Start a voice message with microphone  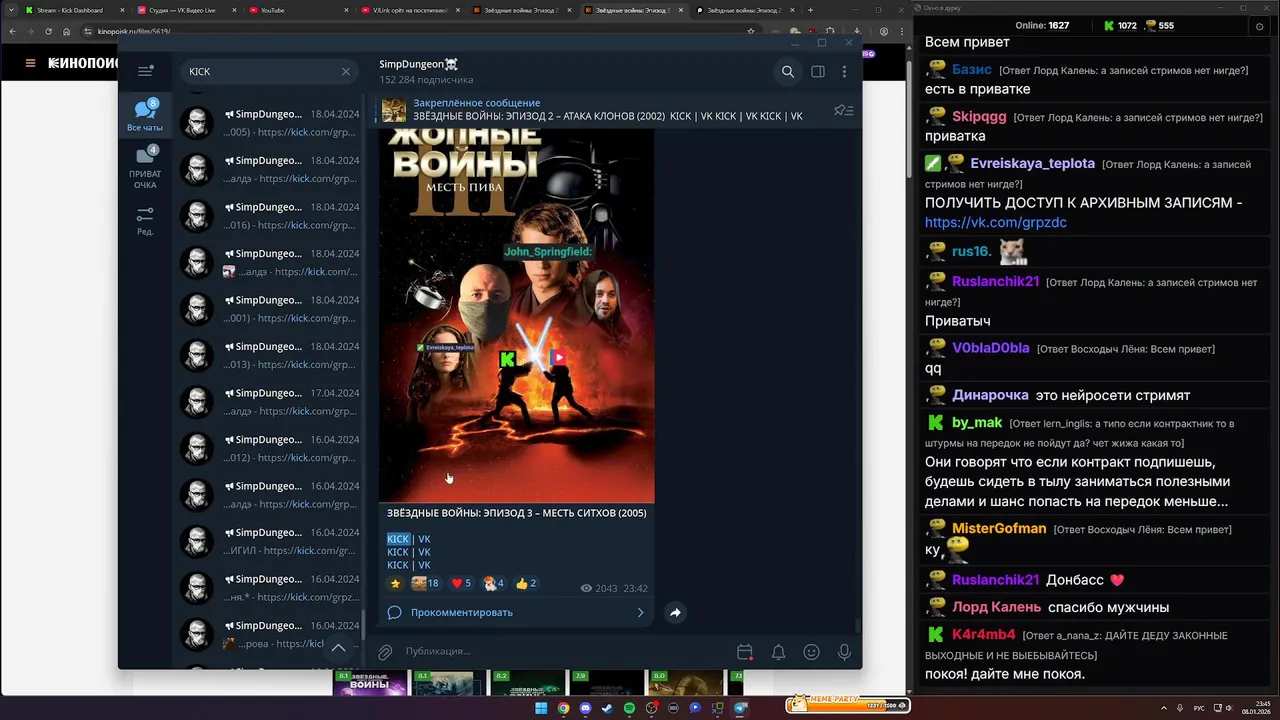point(845,652)
